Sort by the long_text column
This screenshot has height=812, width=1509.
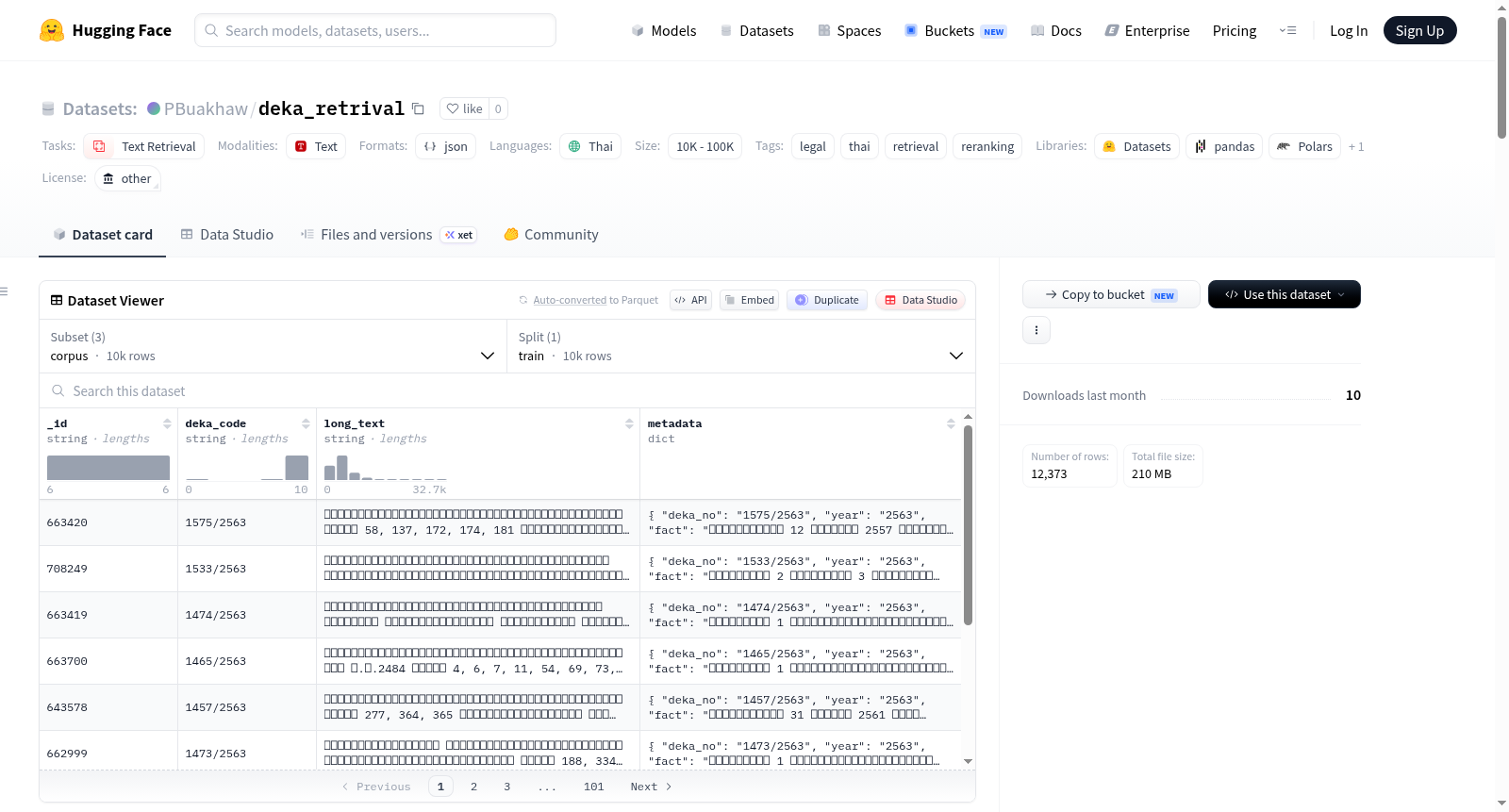(x=629, y=423)
